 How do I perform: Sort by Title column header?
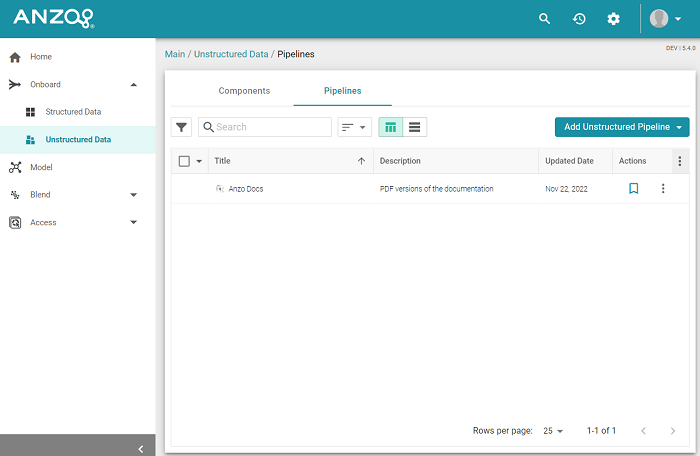[x=222, y=161]
